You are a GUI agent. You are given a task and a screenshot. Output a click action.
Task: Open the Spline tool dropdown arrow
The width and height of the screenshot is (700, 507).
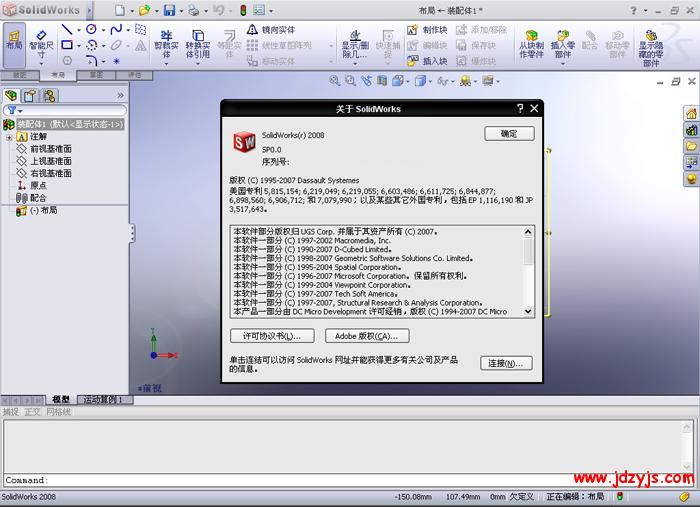pyautogui.click(x=128, y=30)
